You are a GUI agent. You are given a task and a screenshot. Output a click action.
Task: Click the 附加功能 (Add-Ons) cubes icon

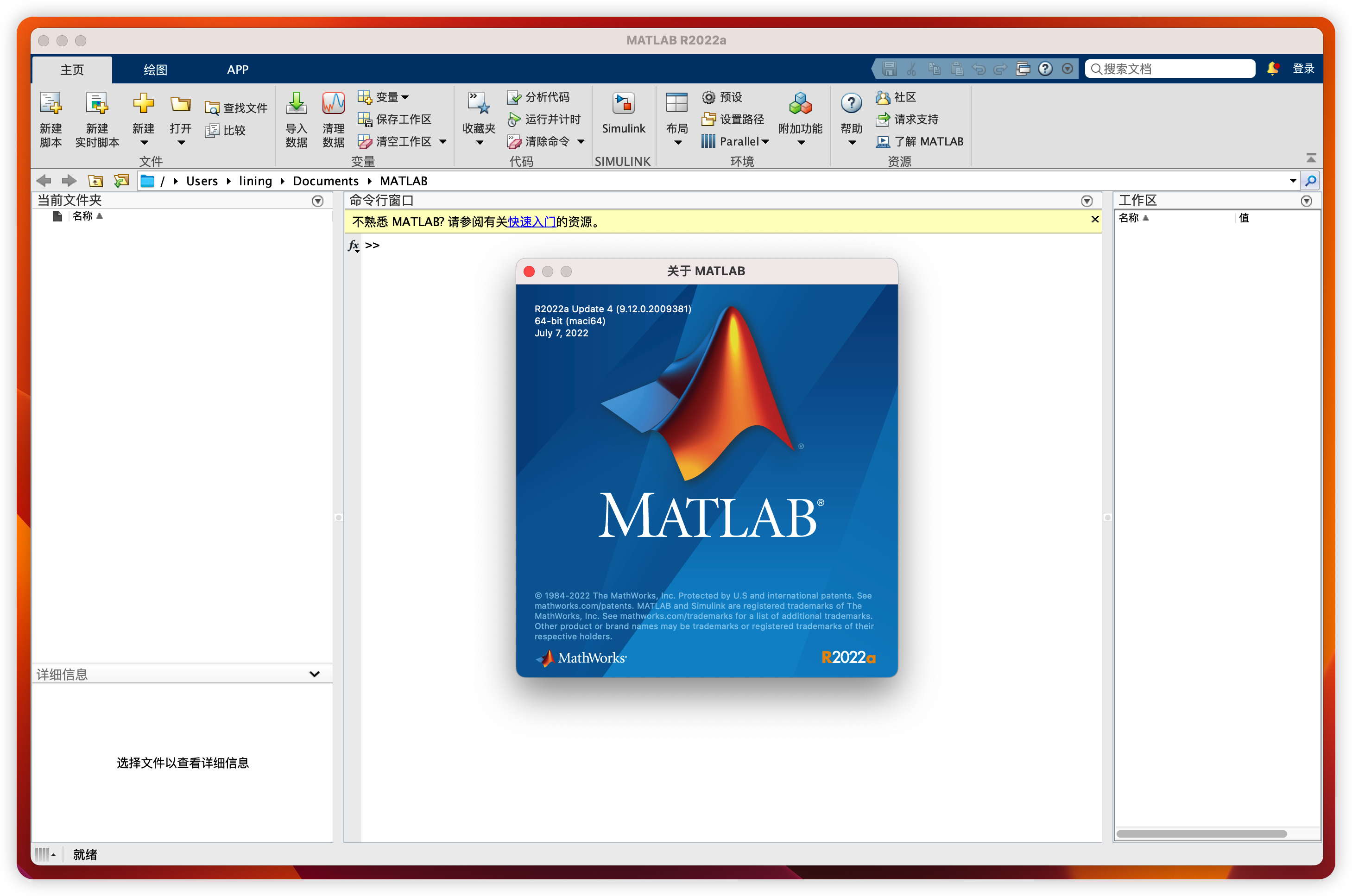[x=800, y=104]
